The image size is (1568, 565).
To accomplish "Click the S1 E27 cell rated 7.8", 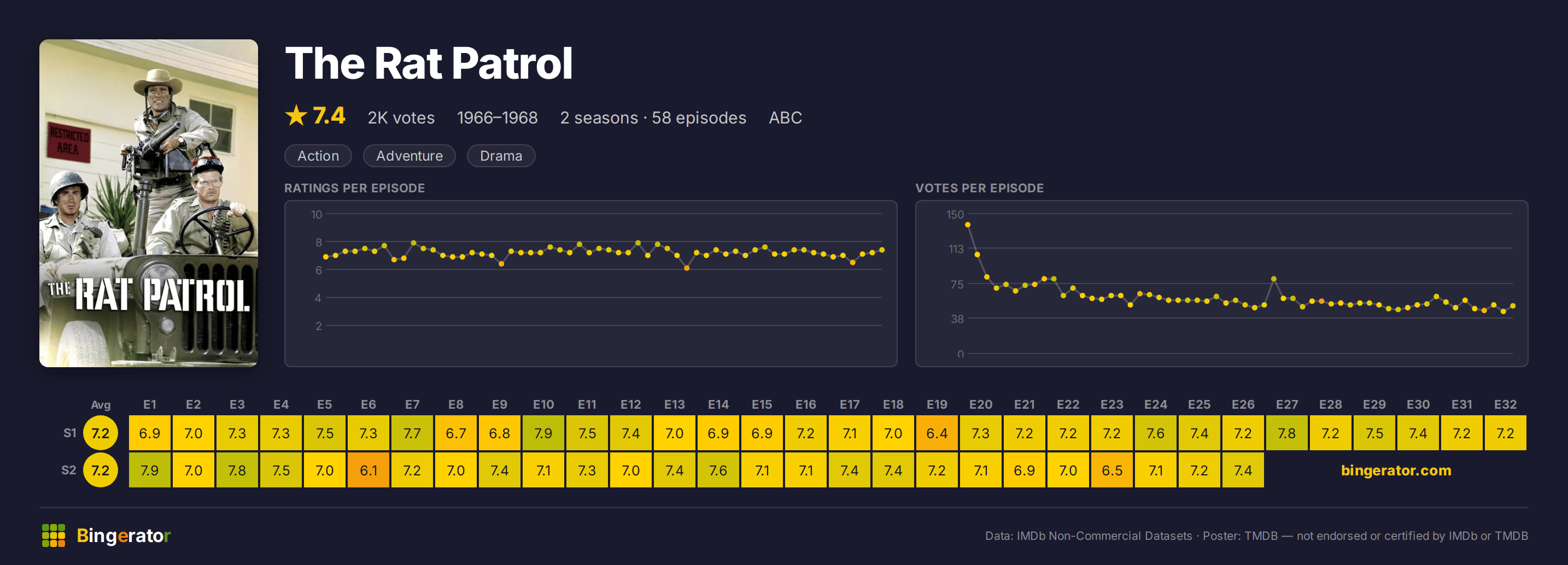I will (x=1286, y=433).
